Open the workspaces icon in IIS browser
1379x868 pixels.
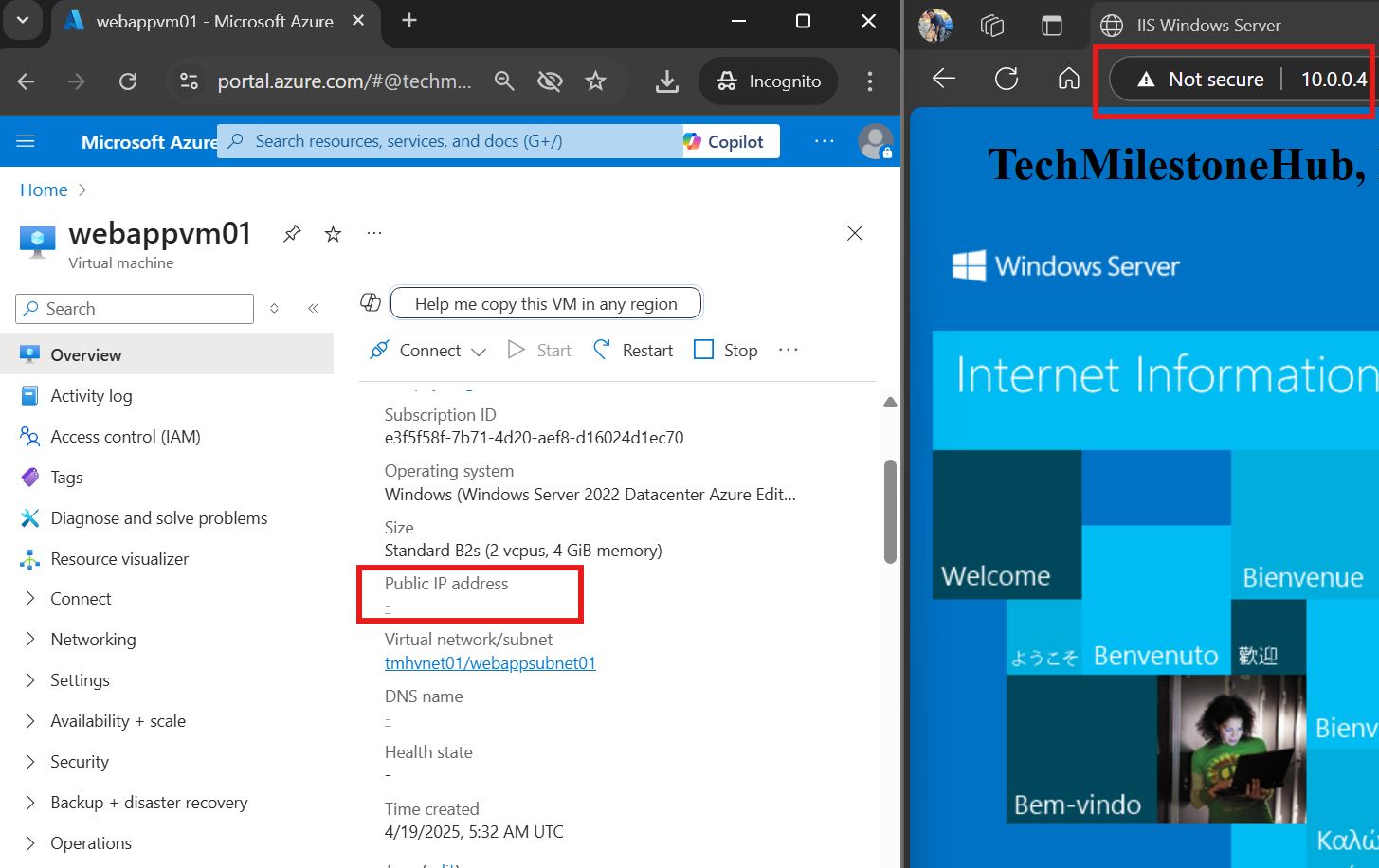pos(992,26)
